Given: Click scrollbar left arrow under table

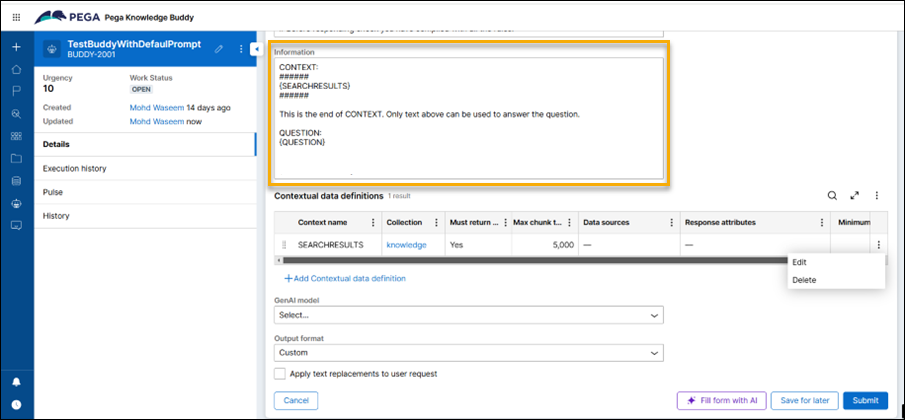Looking at the screenshot, I should click(278, 261).
